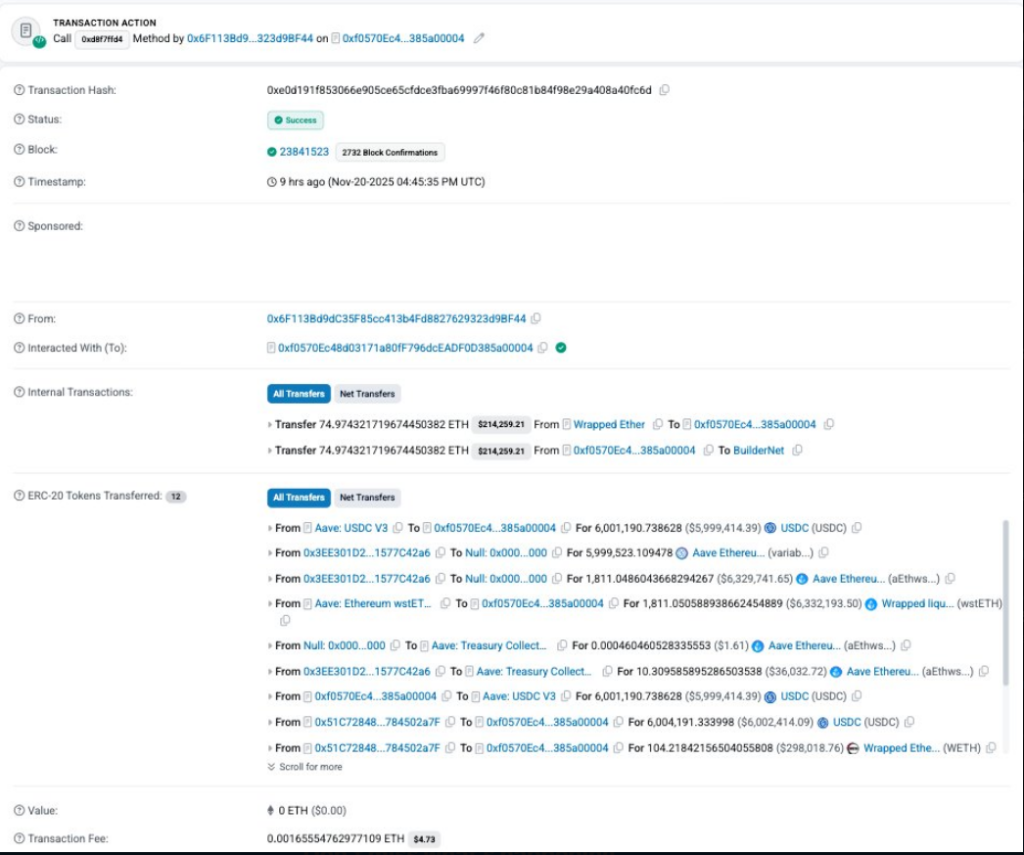Image resolution: width=1024 pixels, height=855 pixels.
Task: Select All Transfers in Internal Transactions
Action: coord(298,394)
